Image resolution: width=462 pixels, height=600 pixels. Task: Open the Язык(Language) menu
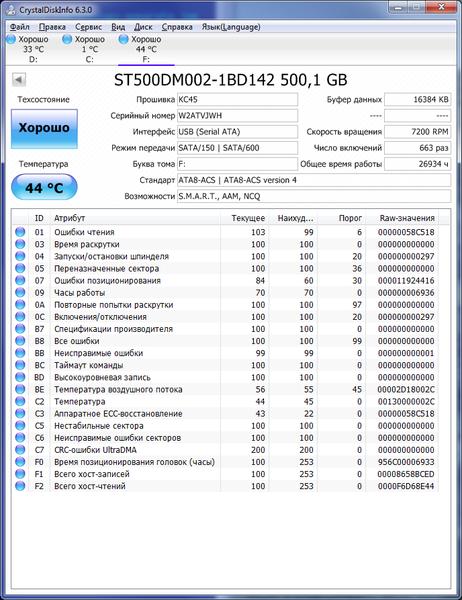coord(231,27)
